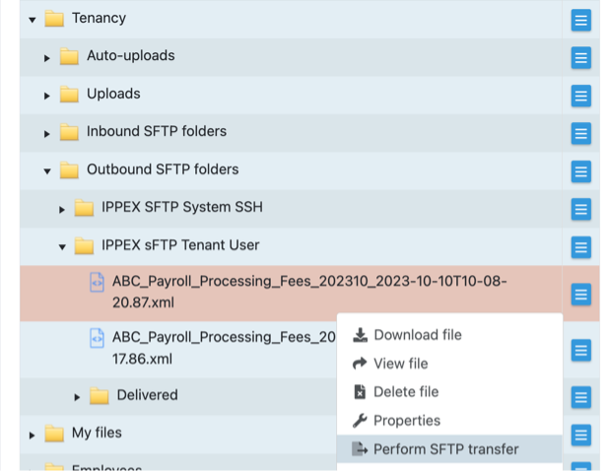
Task: Select Perform SFTP transfer menu option
Action: pyautogui.click(x=445, y=449)
